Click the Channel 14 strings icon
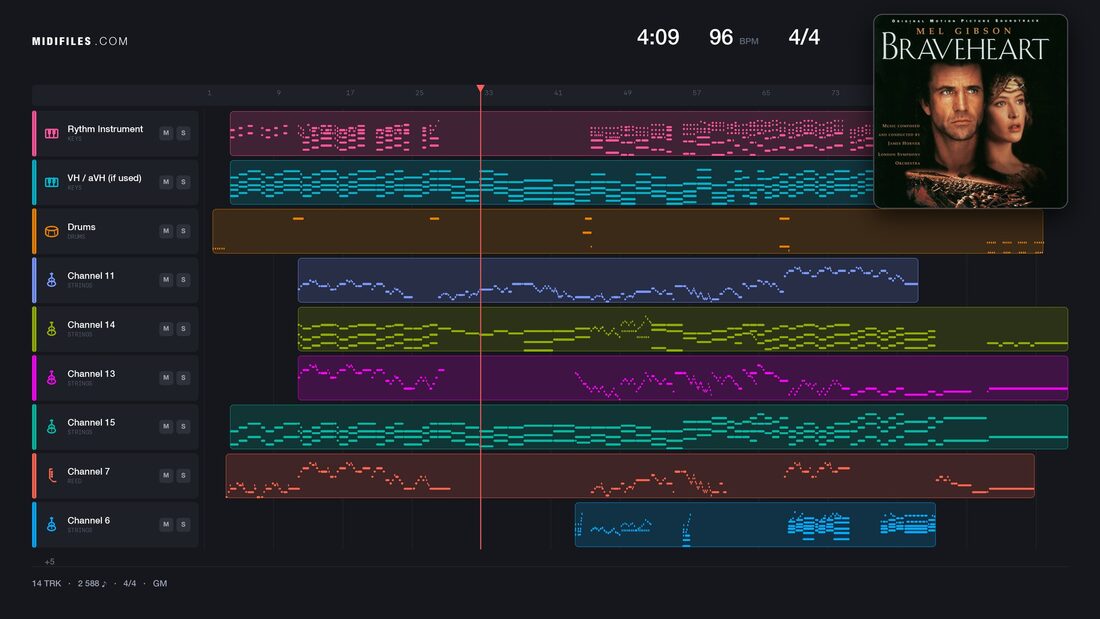This screenshot has width=1100, height=619. (52, 329)
